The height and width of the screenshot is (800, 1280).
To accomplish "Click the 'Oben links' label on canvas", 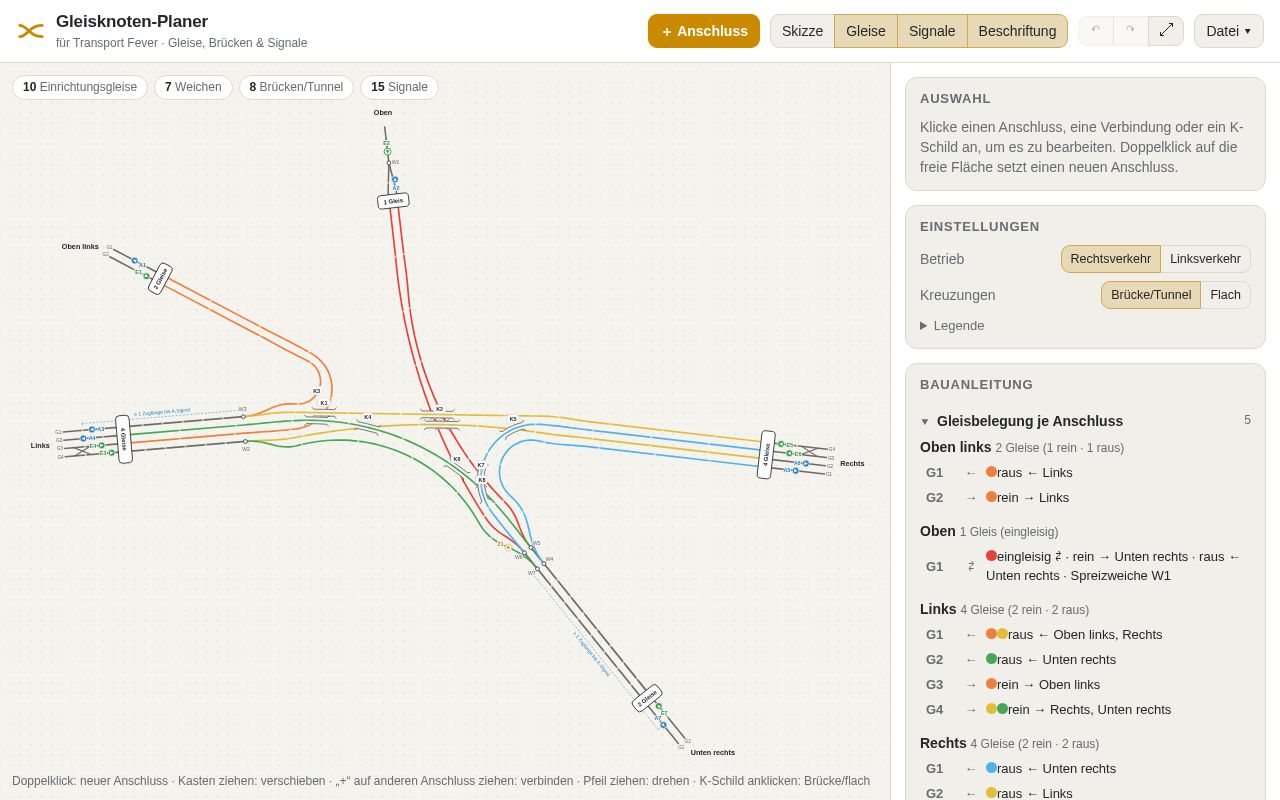I will (80, 247).
